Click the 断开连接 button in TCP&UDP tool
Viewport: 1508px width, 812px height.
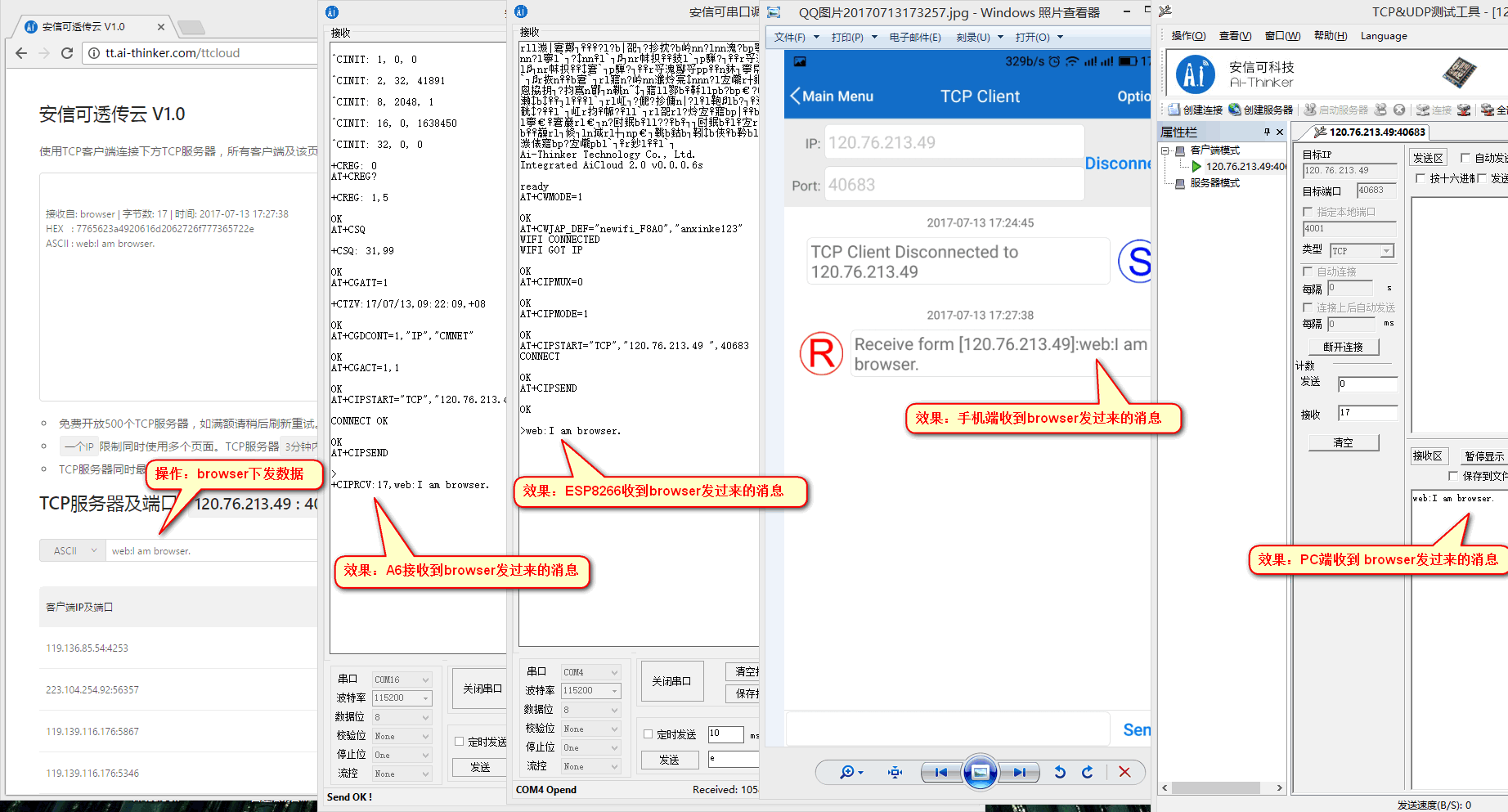point(1343,347)
